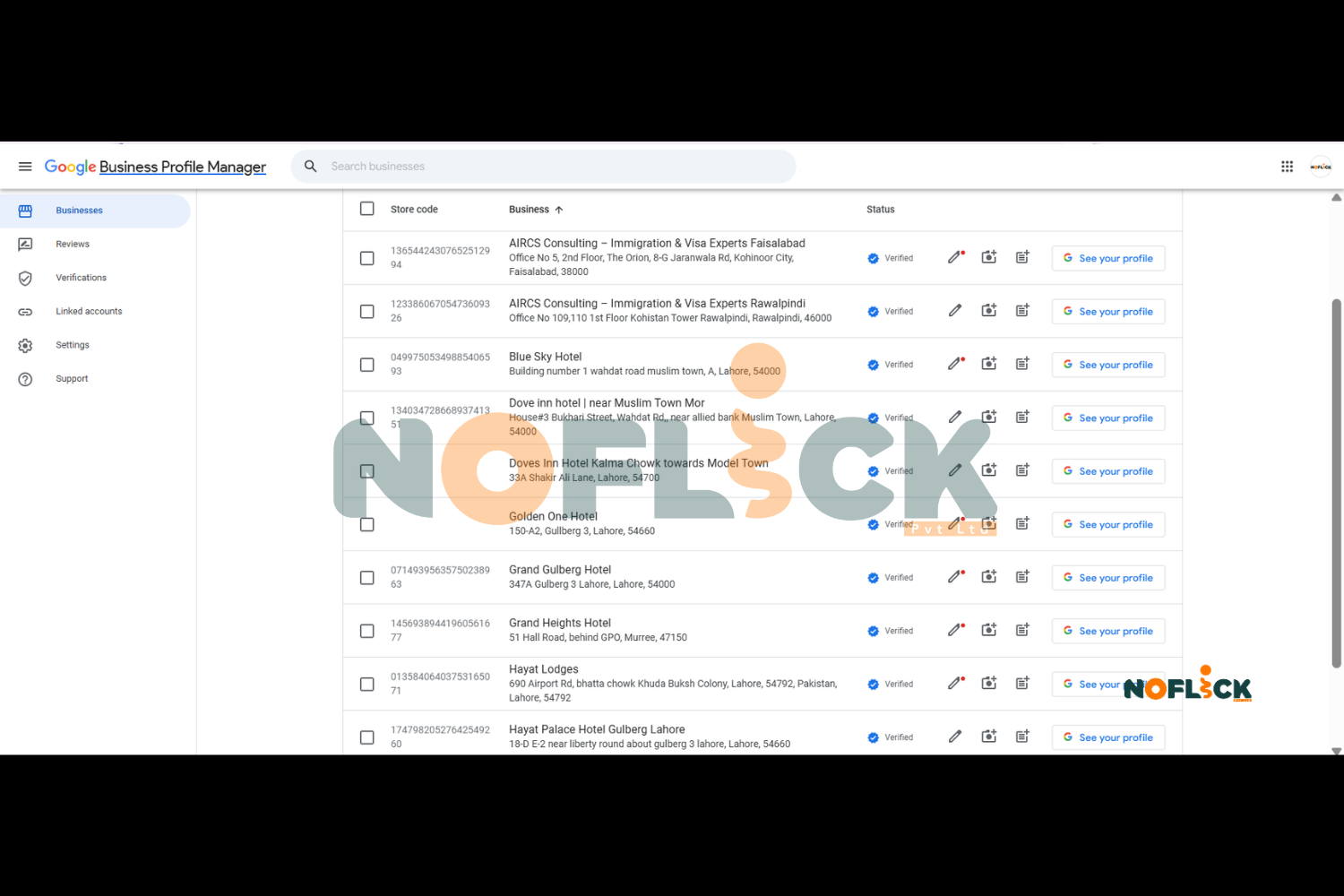The image size is (1344, 896).
Task: Create post for Grand Gulberg Hotel
Action: click(1022, 577)
